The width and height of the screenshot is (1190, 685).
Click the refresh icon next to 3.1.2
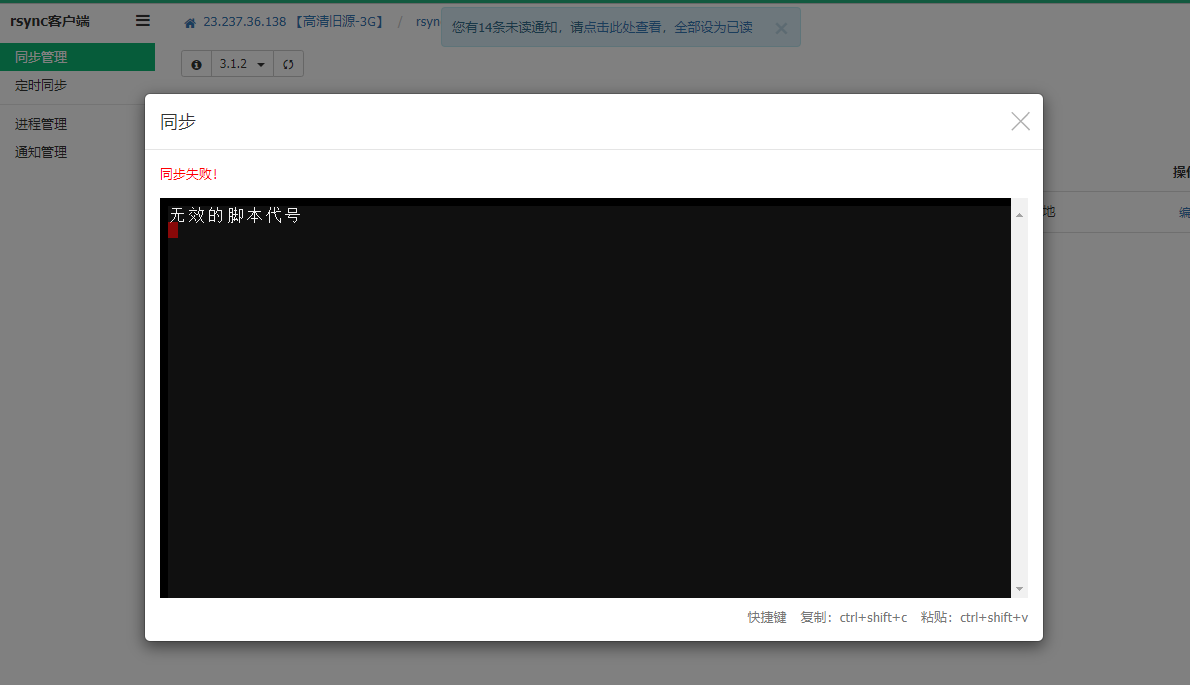click(x=288, y=64)
